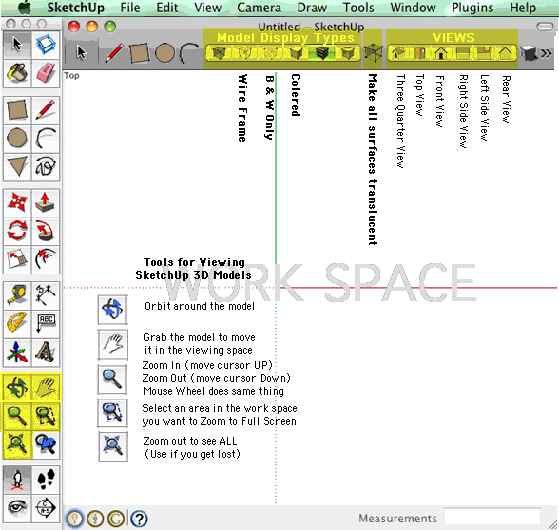Screen dimensions: 559x530
Task: Select the Push/Pull tool
Action: tap(45, 202)
